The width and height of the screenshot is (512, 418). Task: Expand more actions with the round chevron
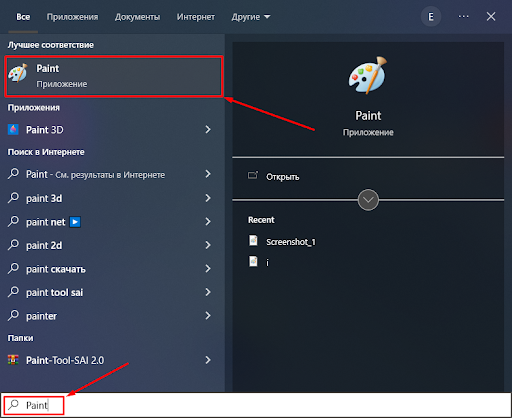368,200
